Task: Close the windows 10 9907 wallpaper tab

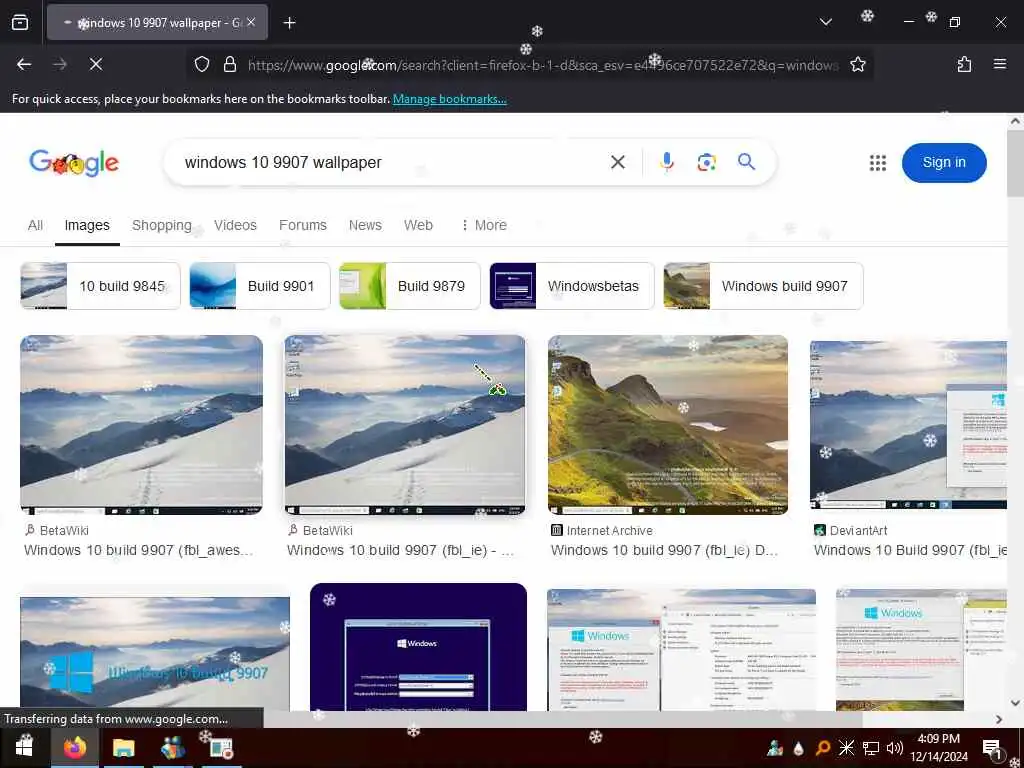Action: 251,22
